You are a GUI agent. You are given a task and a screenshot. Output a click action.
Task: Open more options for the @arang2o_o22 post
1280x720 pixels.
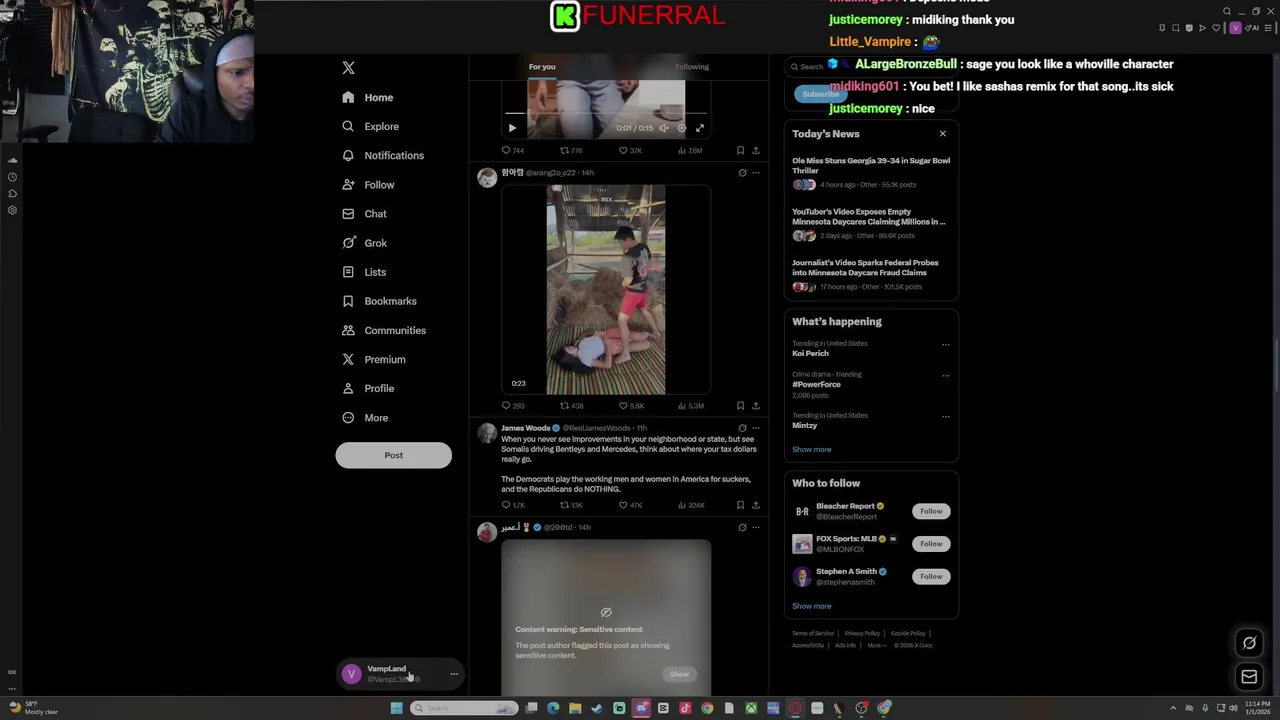755,173
